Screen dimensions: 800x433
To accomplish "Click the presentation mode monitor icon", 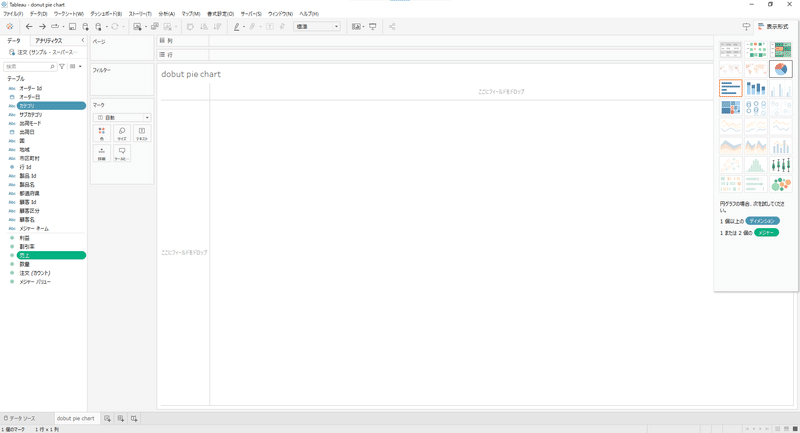I will point(372,27).
